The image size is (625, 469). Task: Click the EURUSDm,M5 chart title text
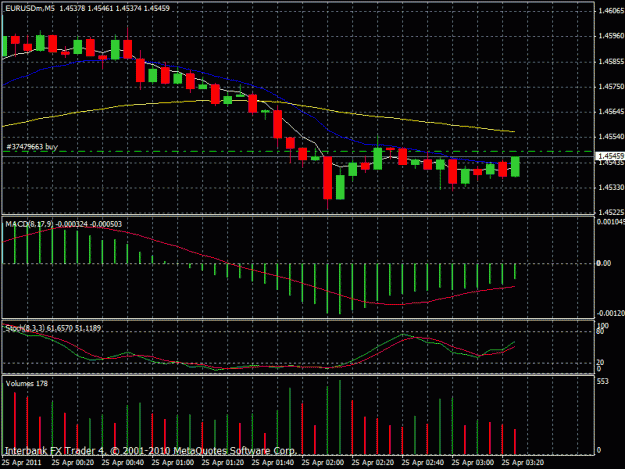pos(30,8)
